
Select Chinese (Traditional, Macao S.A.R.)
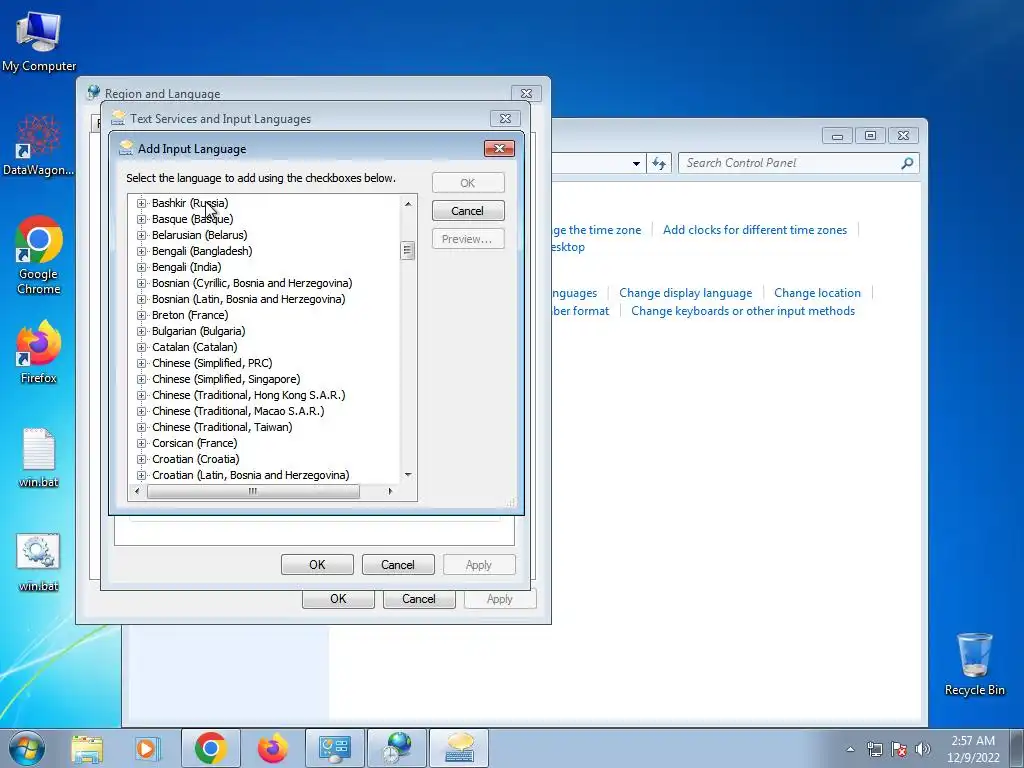coord(238,411)
